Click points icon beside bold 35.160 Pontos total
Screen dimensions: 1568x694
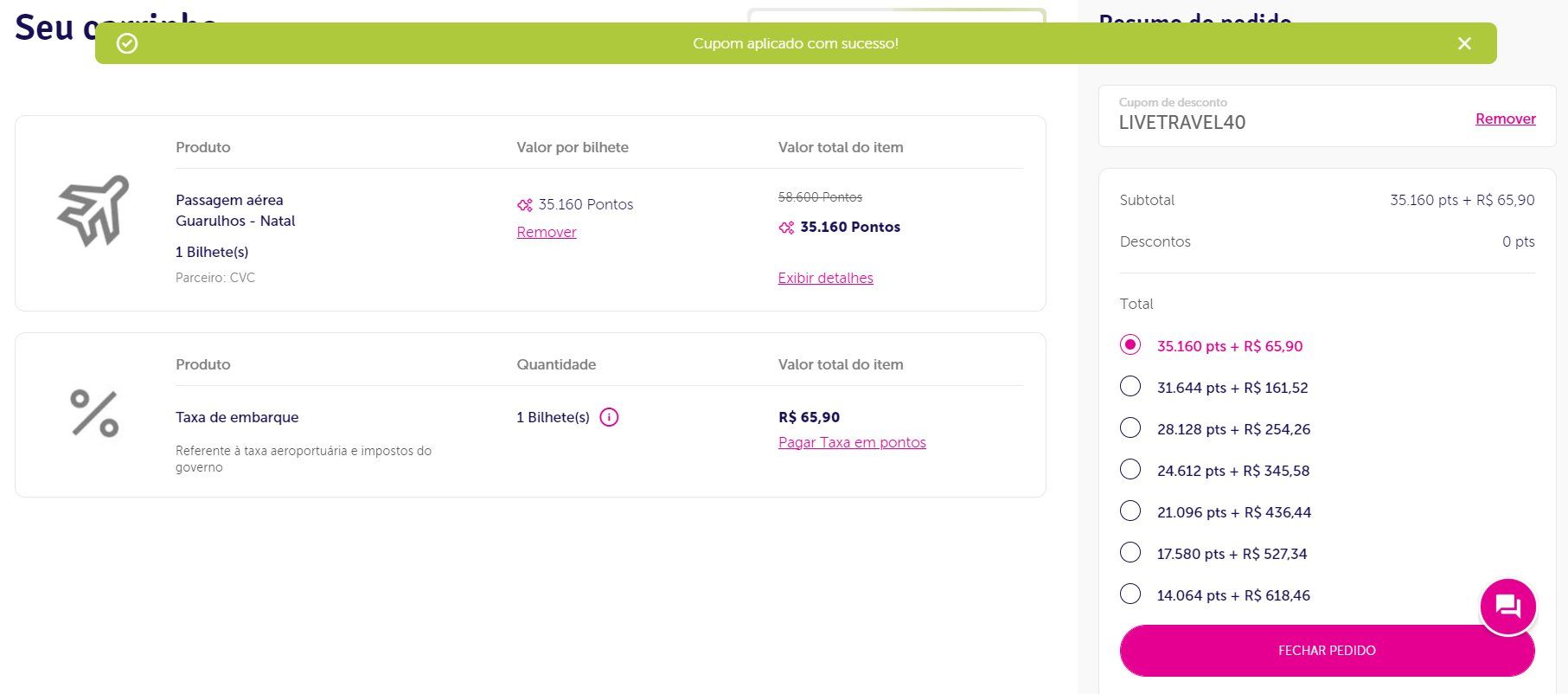pyautogui.click(x=786, y=228)
